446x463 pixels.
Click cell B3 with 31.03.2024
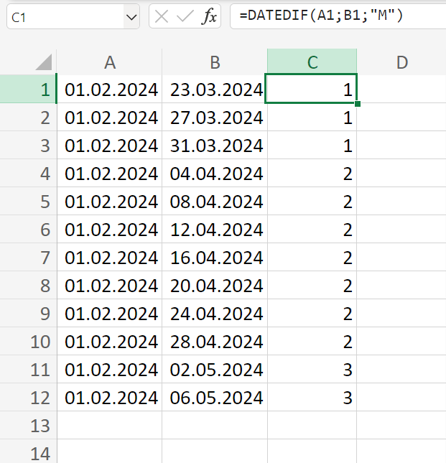click(215, 145)
